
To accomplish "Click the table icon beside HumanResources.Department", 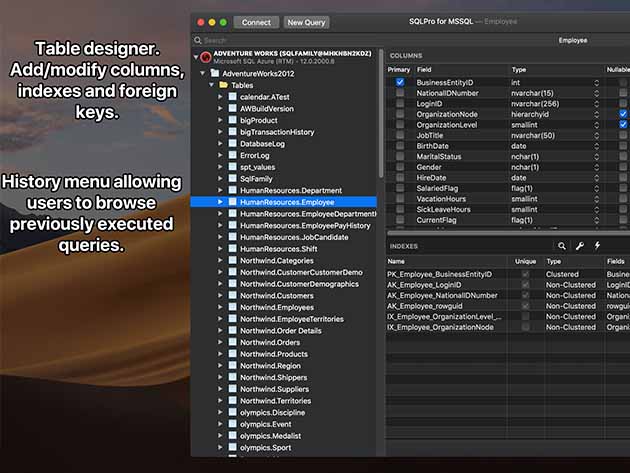I will tap(232, 190).
